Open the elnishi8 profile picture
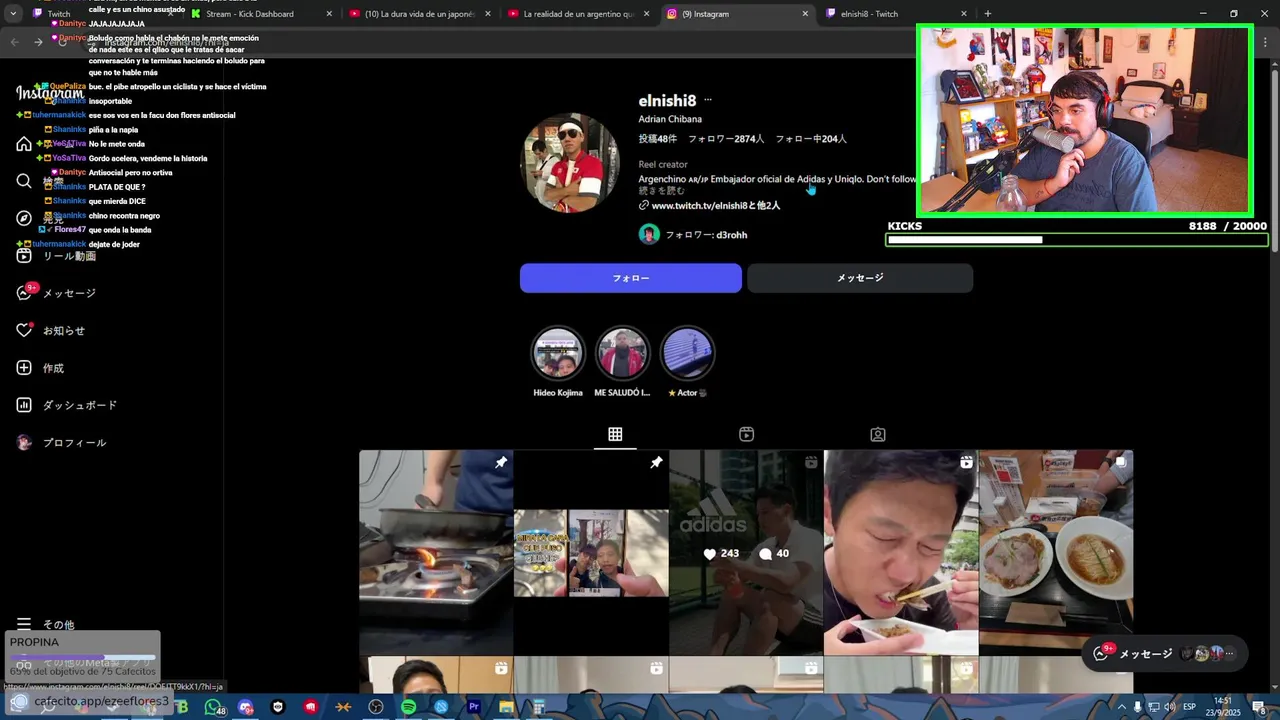The height and width of the screenshot is (720, 1280). [x=570, y=163]
